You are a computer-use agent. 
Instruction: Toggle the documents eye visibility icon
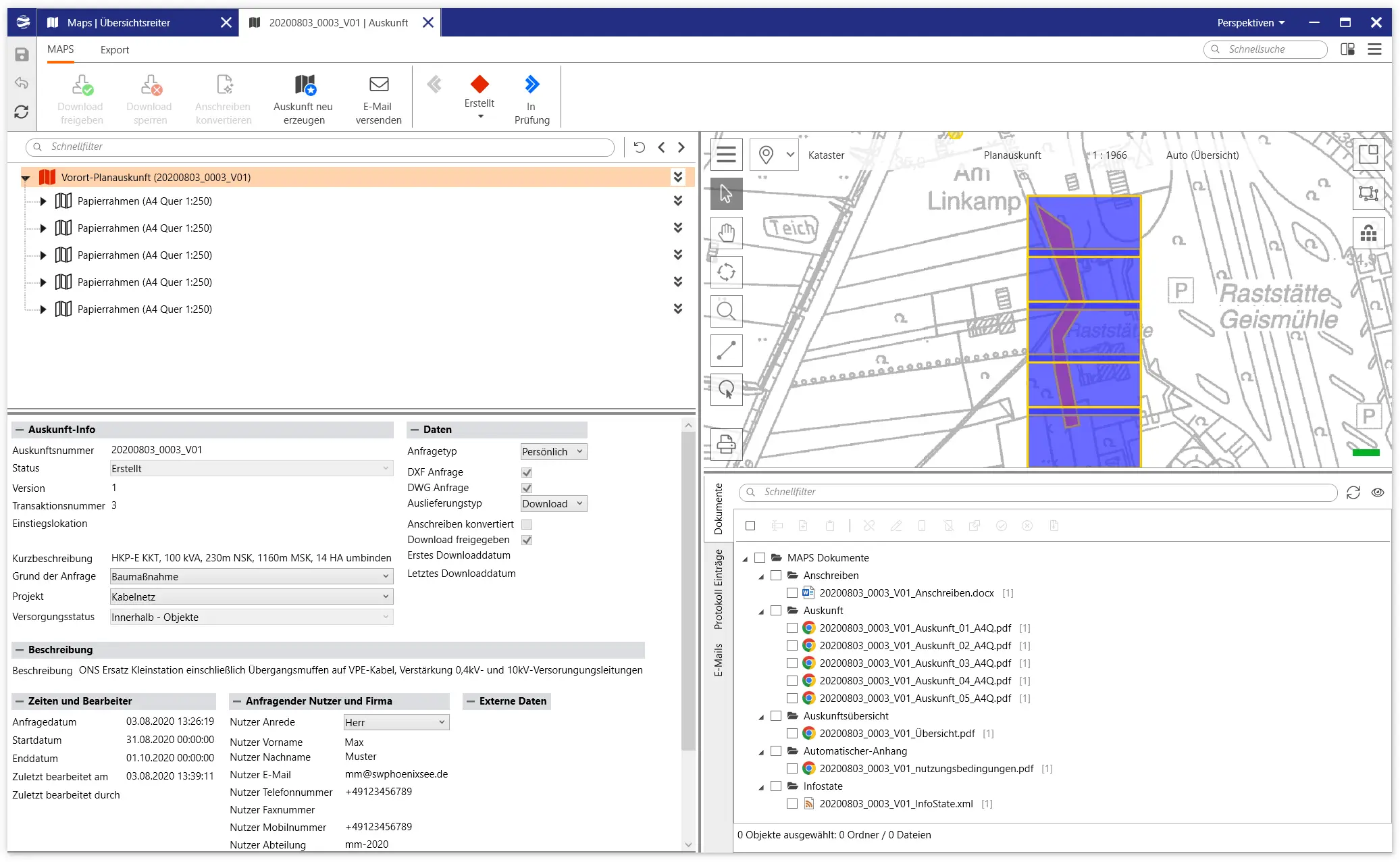point(1378,492)
